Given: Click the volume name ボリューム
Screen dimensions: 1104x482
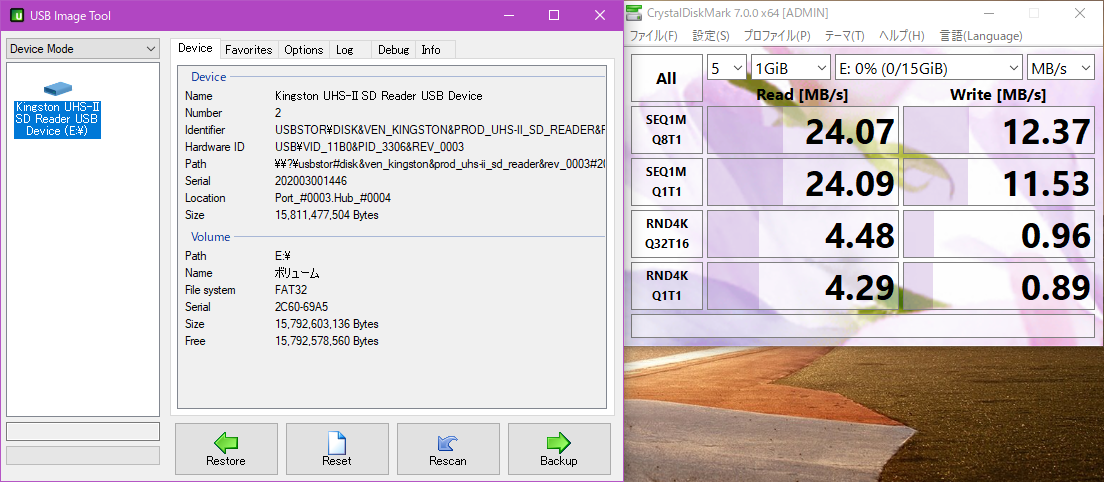Looking at the screenshot, I should 297,273.
